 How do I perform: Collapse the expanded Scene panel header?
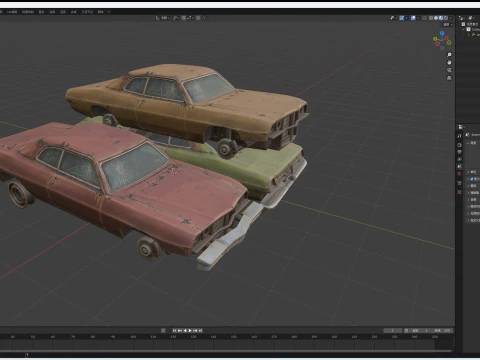coord(472,143)
